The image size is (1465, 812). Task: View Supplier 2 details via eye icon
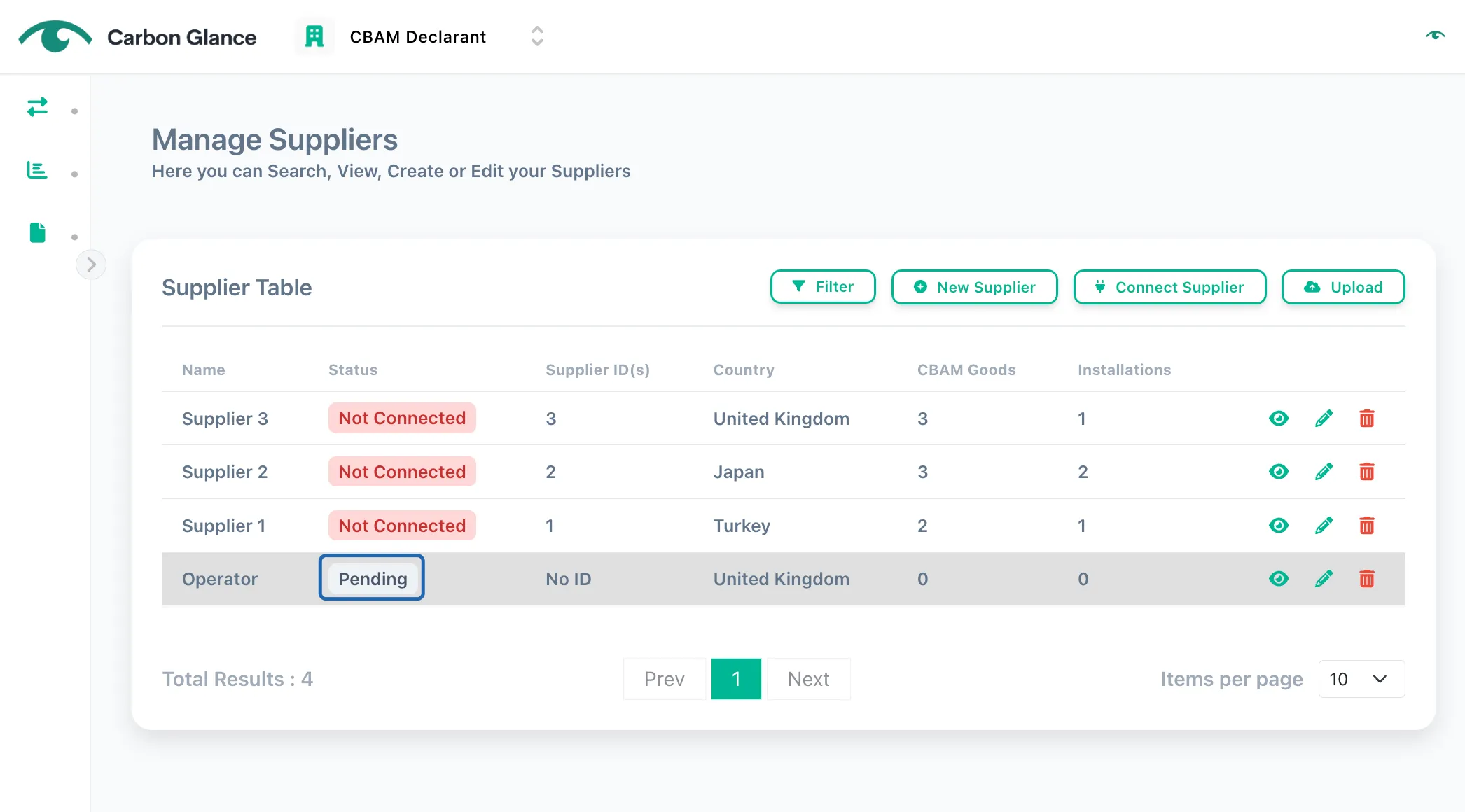[1279, 472]
